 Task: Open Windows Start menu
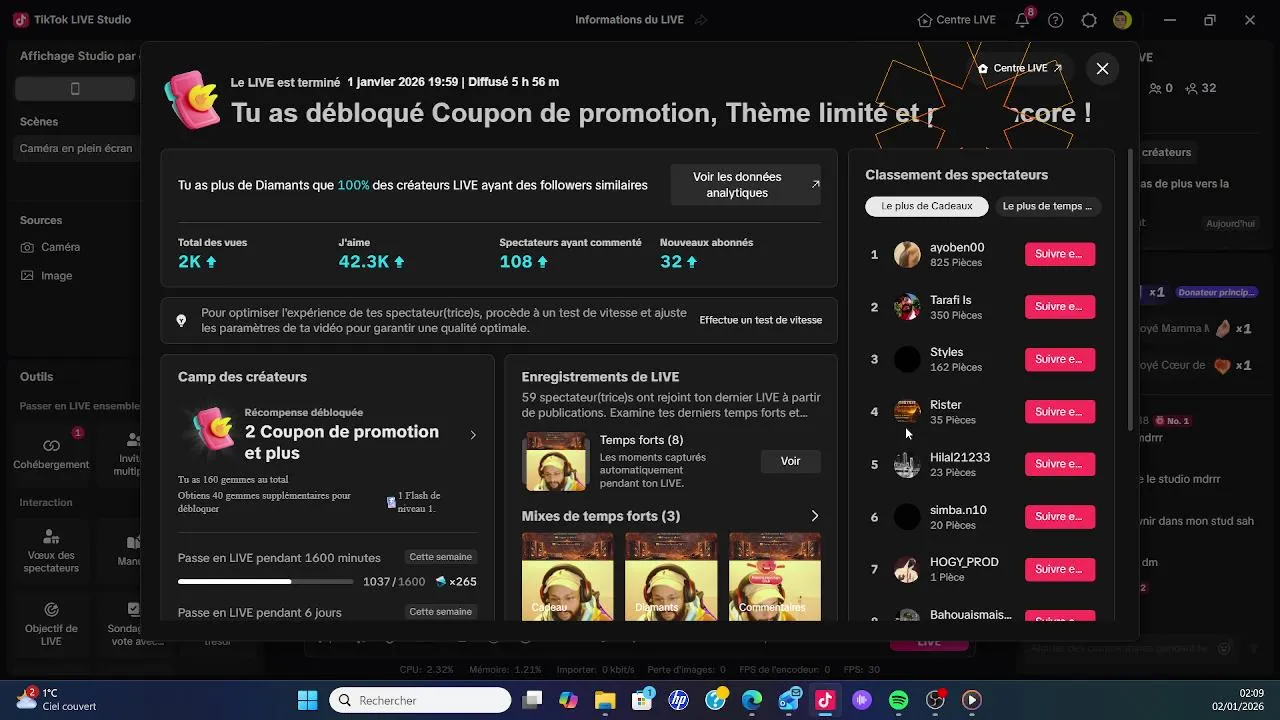pyautogui.click(x=307, y=700)
